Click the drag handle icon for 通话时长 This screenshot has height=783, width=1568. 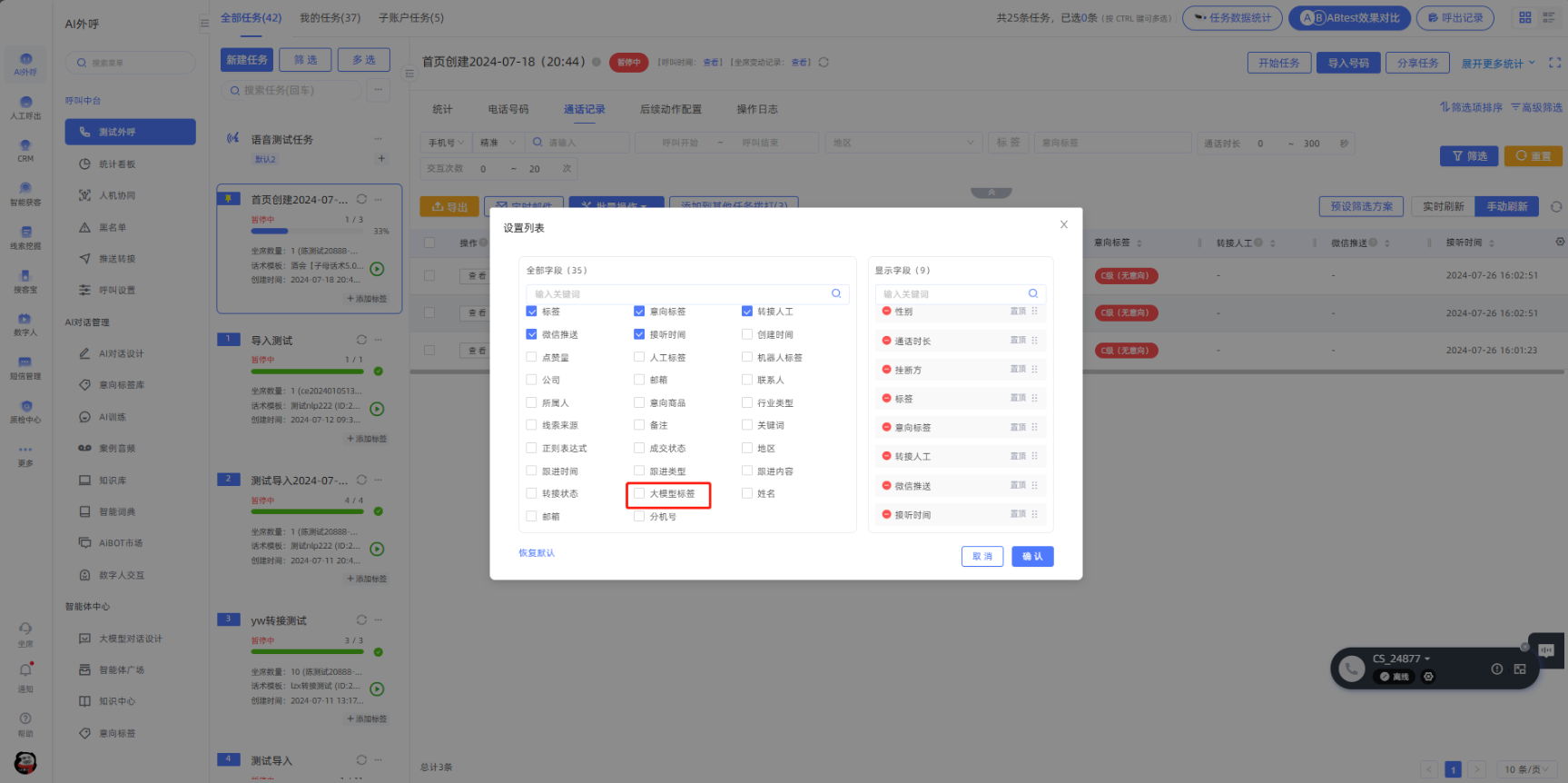pyautogui.click(x=1035, y=341)
